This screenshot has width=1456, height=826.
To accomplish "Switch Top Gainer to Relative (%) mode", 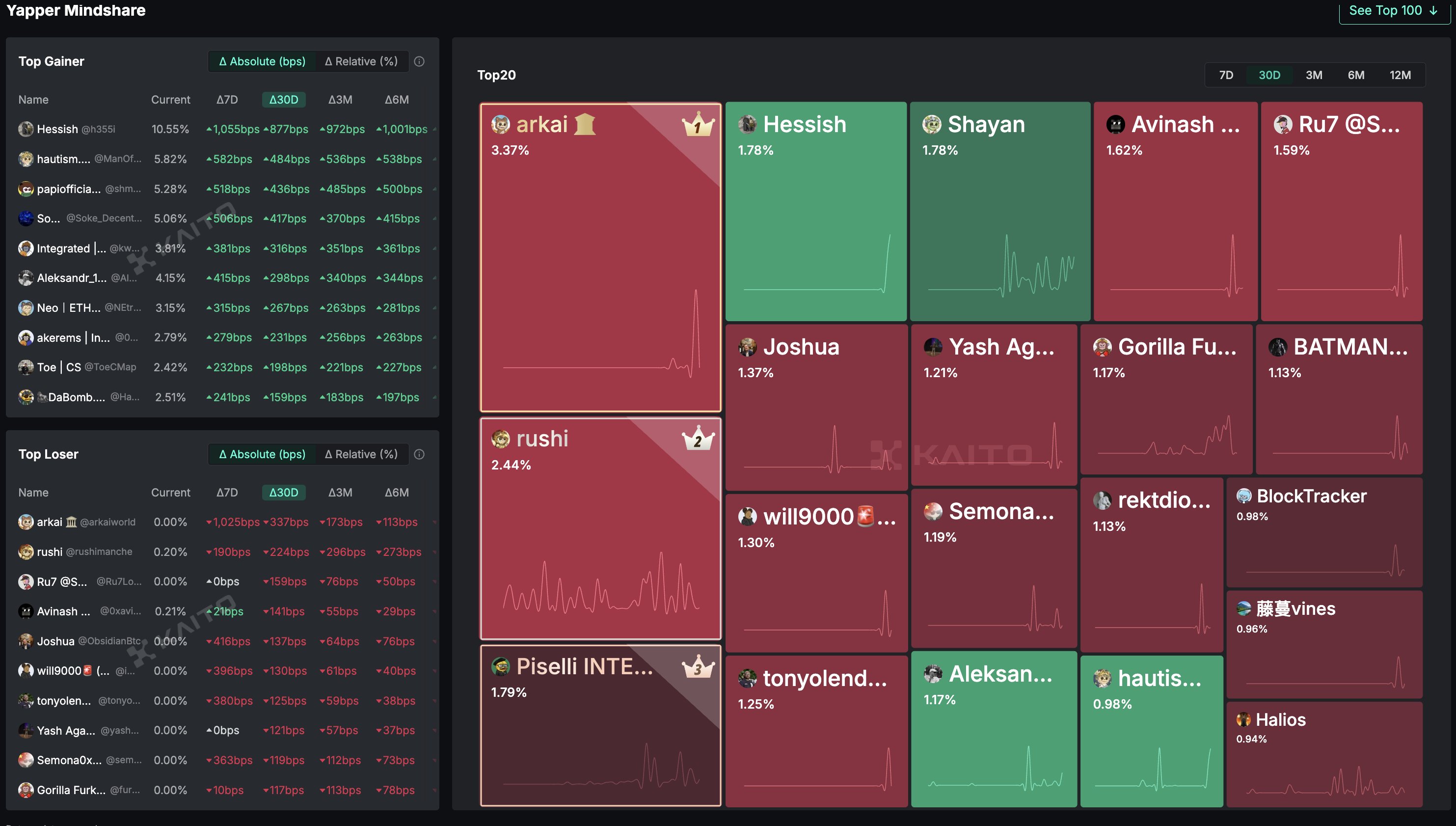I will pos(361,61).
